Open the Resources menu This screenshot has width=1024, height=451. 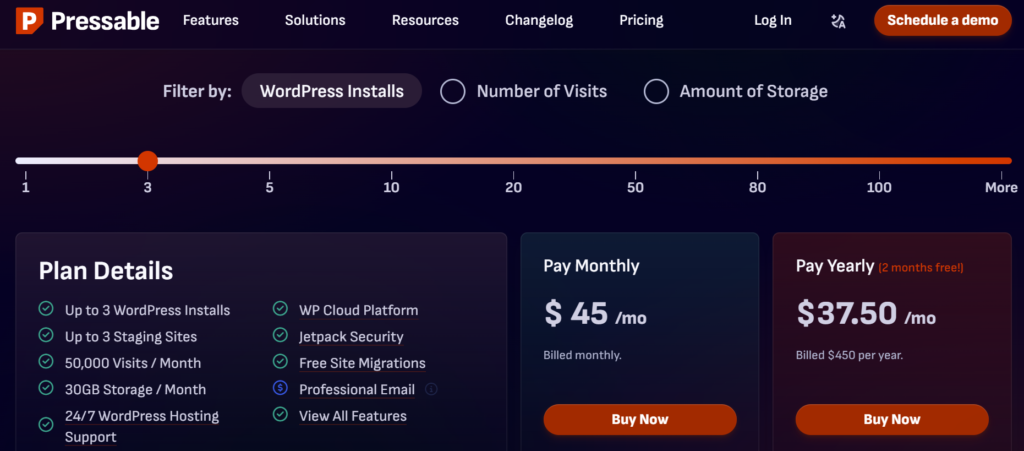tap(425, 20)
